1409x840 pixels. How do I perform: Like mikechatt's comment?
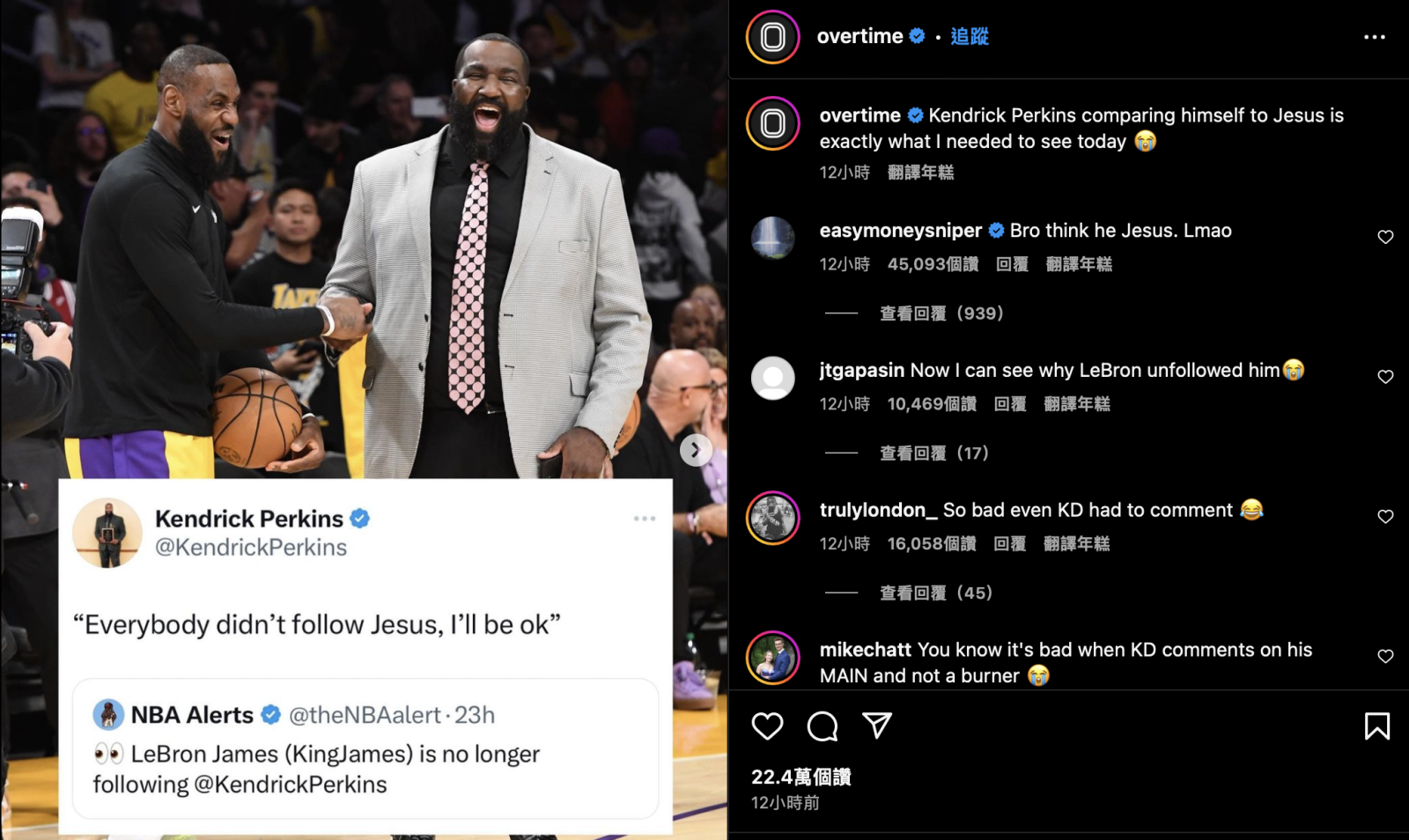[x=1385, y=656]
